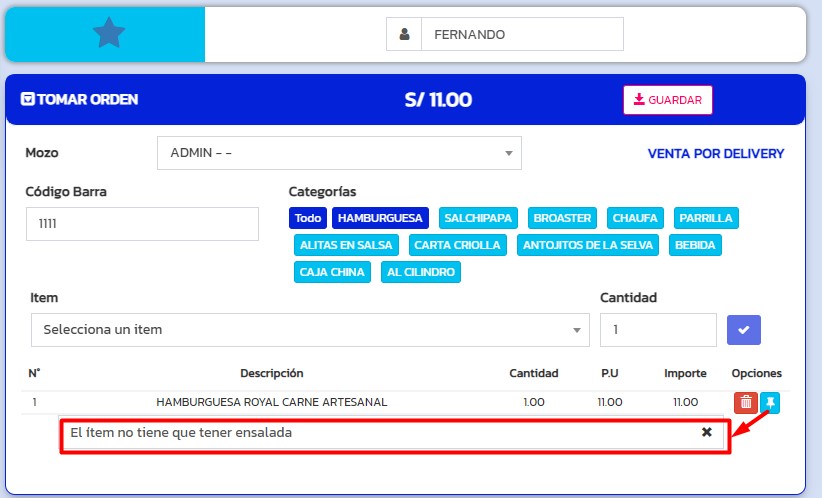Filter by ANTOJITOS DE LA SELVA

(x=589, y=245)
